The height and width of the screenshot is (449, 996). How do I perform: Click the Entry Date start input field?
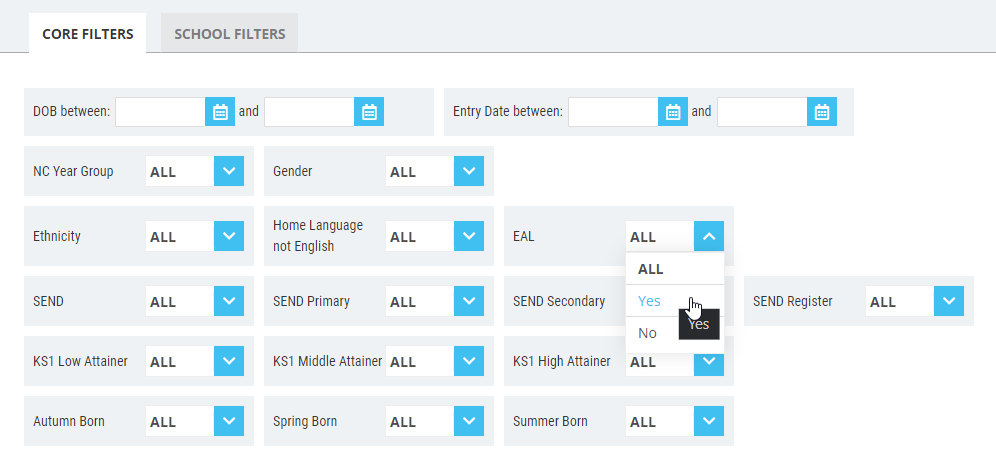[x=613, y=112]
